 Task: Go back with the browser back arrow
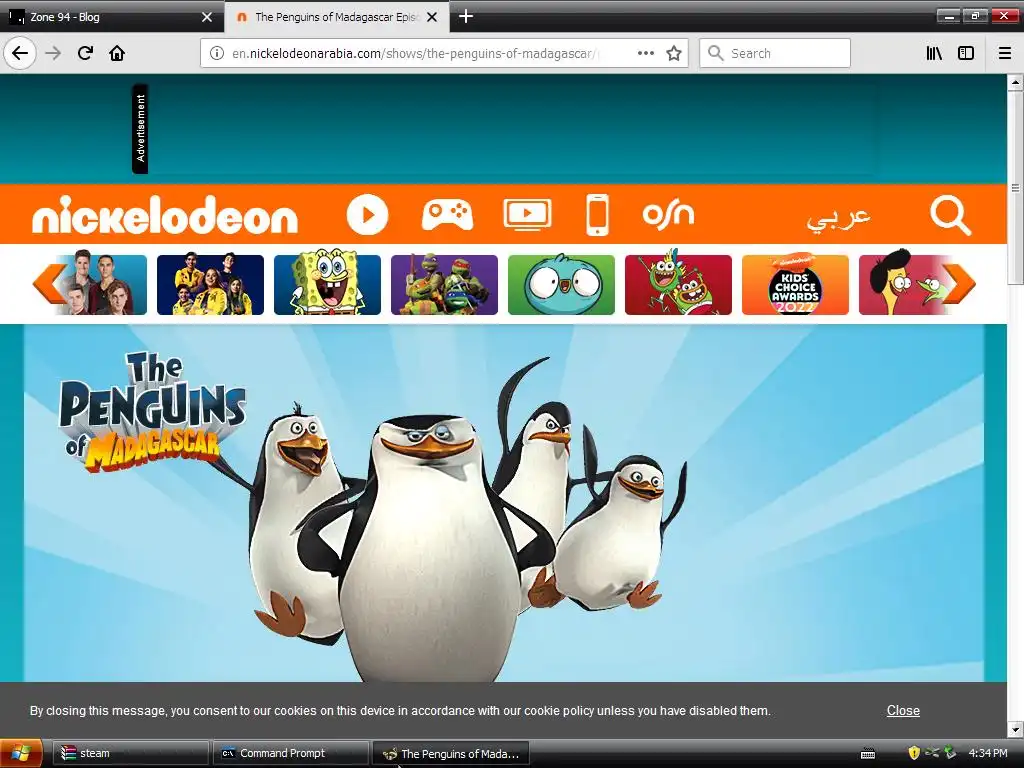pos(20,53)
